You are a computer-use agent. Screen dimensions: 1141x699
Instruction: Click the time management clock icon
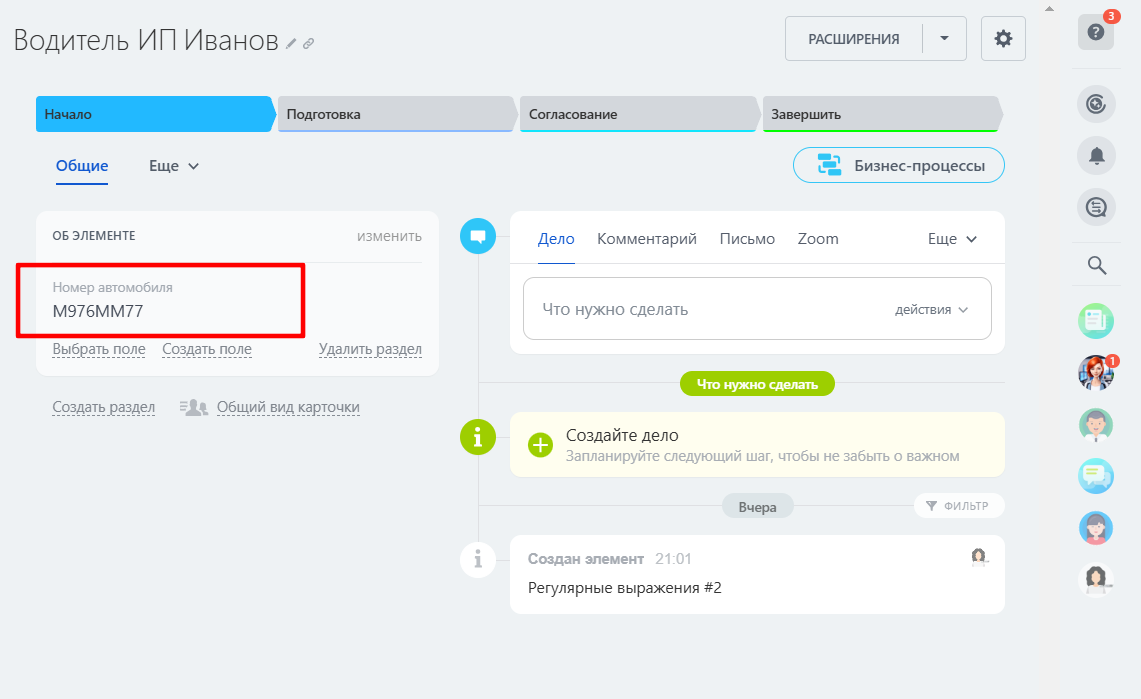pyautogui.click(x=1096, y=103)
